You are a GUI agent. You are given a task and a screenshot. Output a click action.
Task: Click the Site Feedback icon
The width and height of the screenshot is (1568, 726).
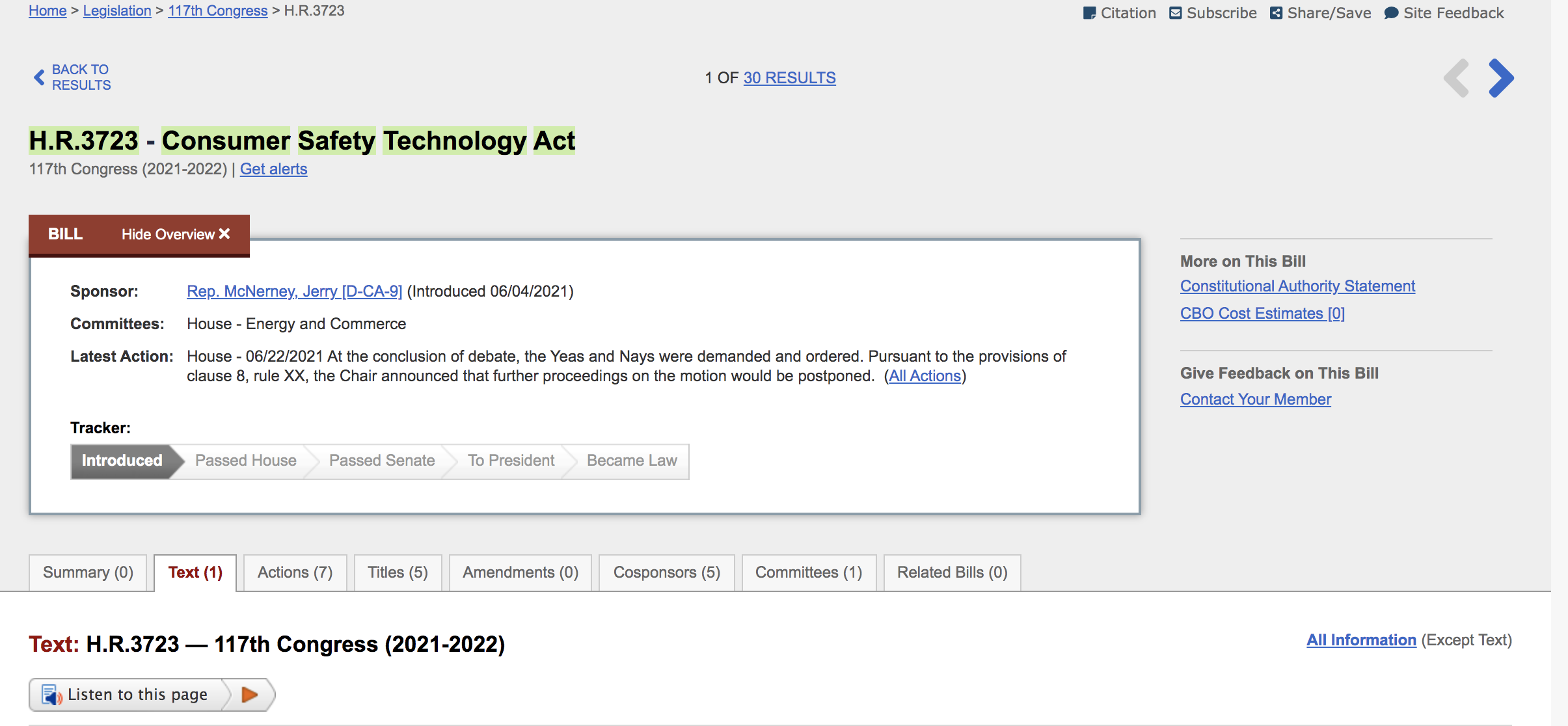pyautogui.click(x=1391, y=12)
